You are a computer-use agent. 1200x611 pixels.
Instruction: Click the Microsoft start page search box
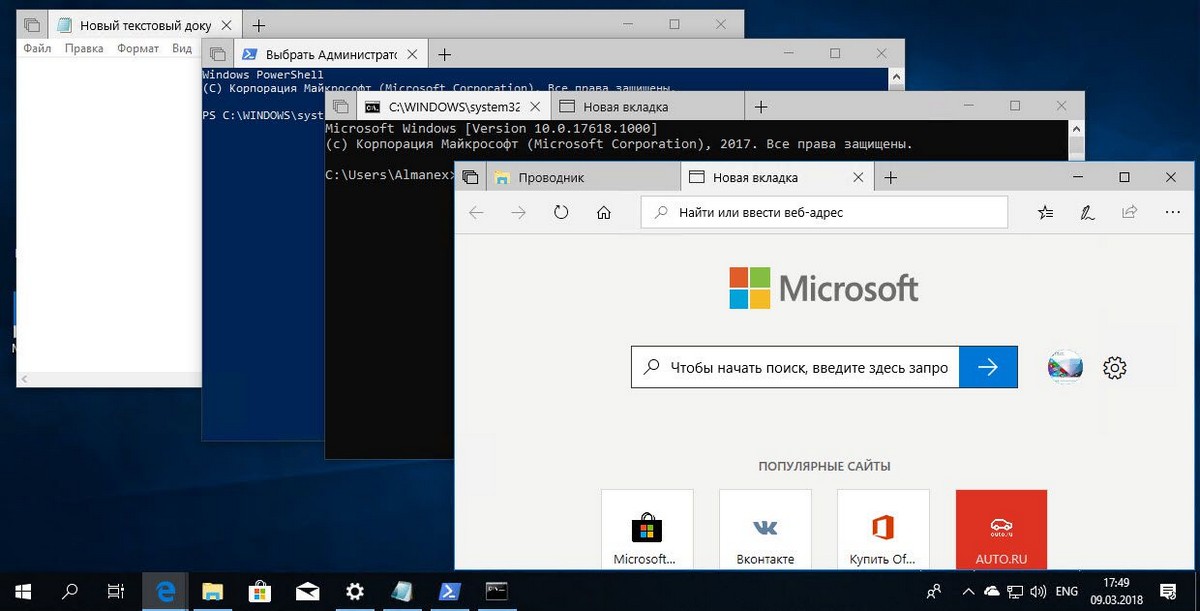(x=795, y=367)
